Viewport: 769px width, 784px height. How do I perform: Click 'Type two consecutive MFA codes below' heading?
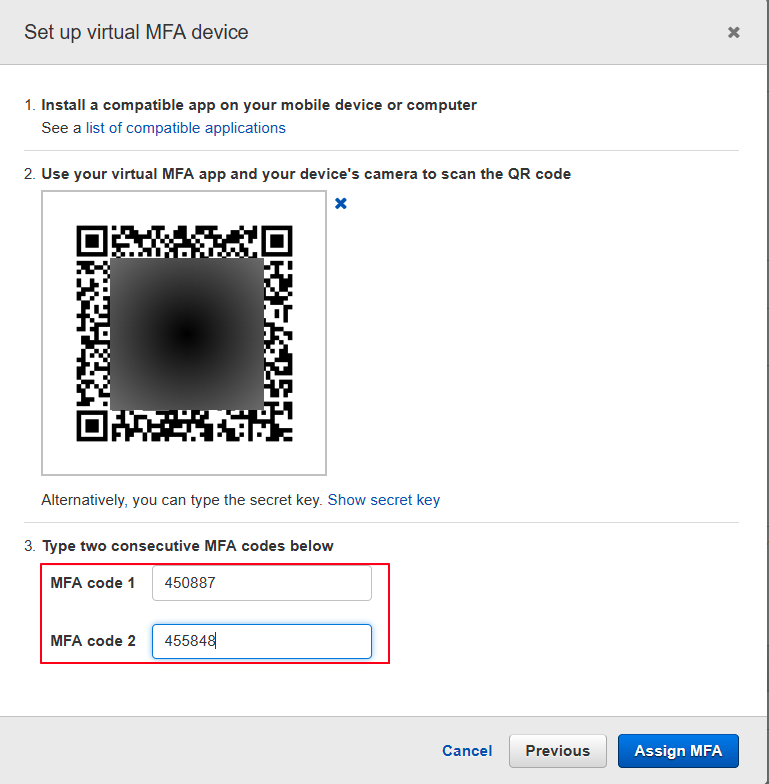tap(188, 546)
